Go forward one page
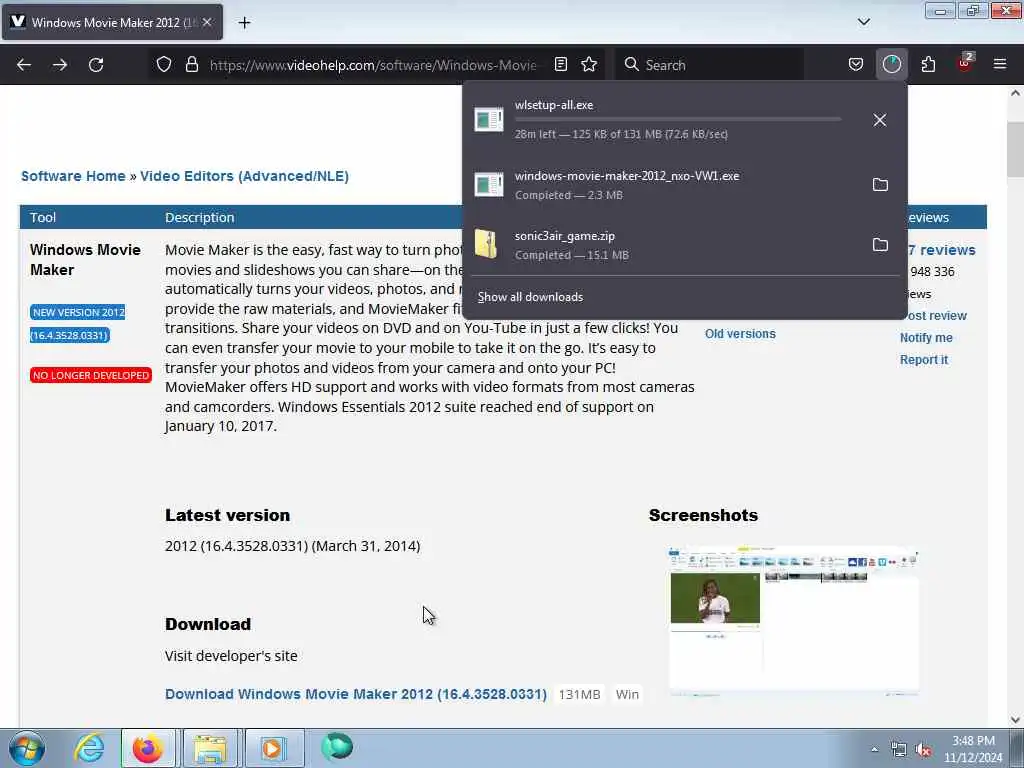The height and width of the screenshot is (768, 1024). tap(60, 65)
